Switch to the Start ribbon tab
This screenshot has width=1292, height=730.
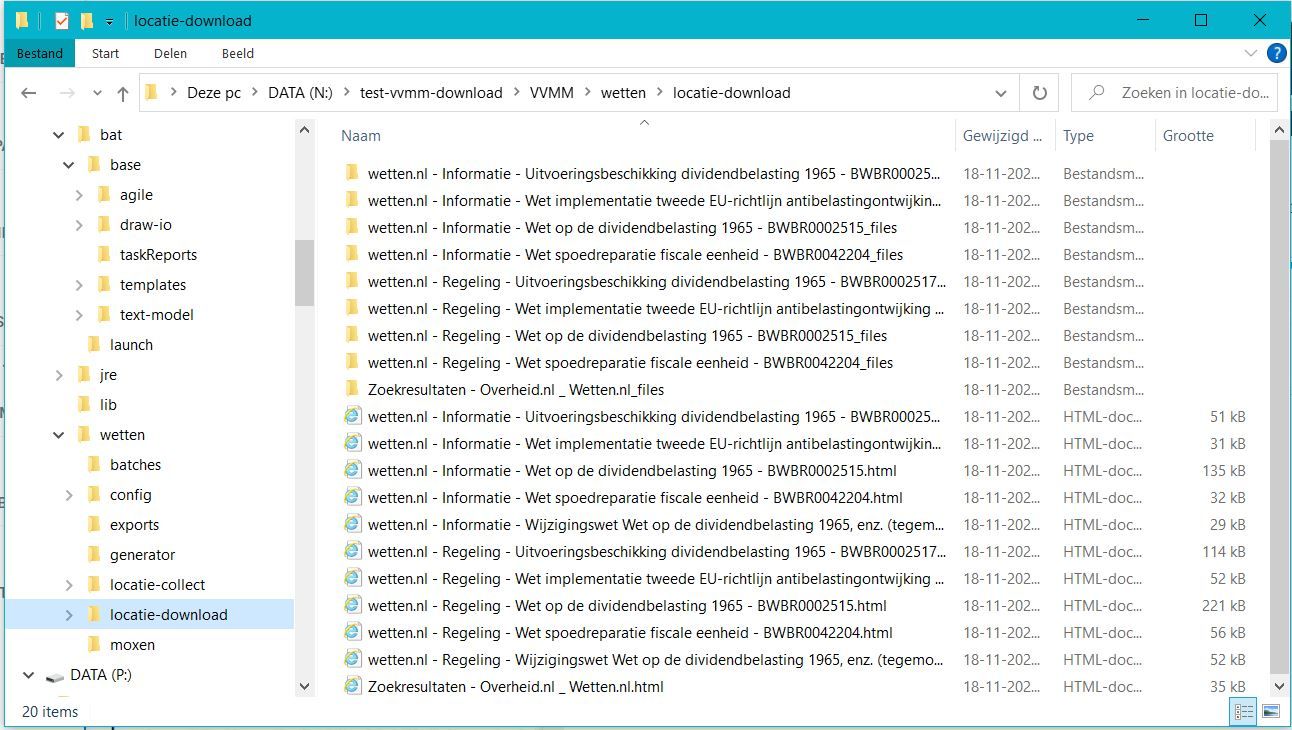[105, 53]
